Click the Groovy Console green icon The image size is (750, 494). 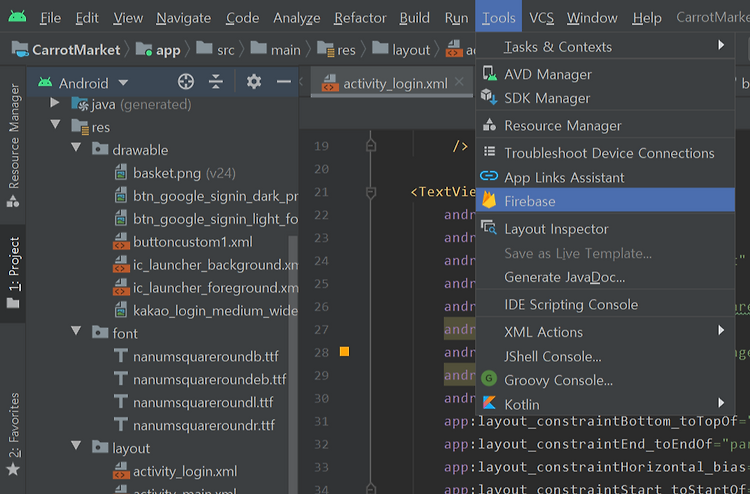pyautogui.click(x=489, y=379)
